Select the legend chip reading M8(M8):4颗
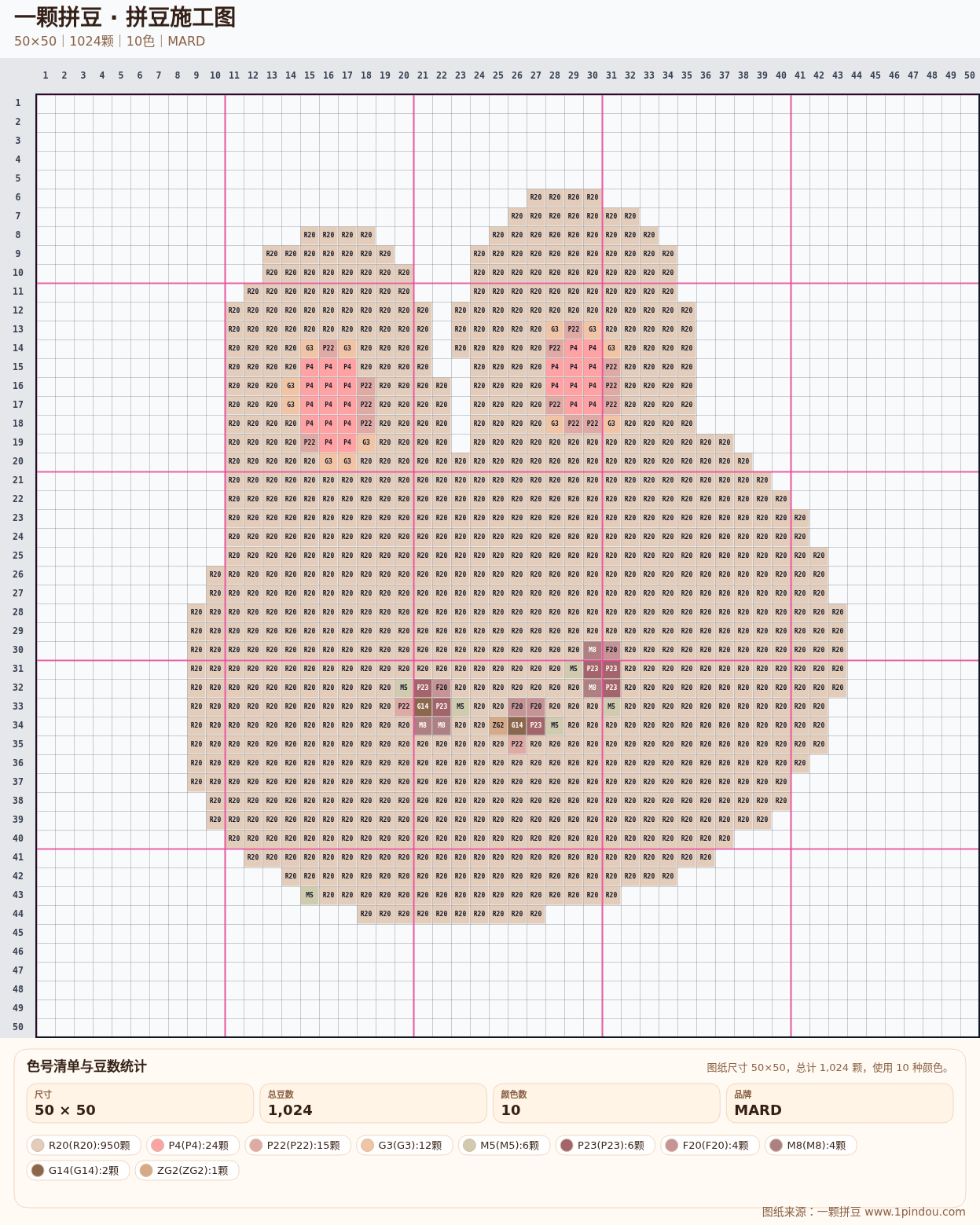980x1225 pixels. pos(810,1146)
